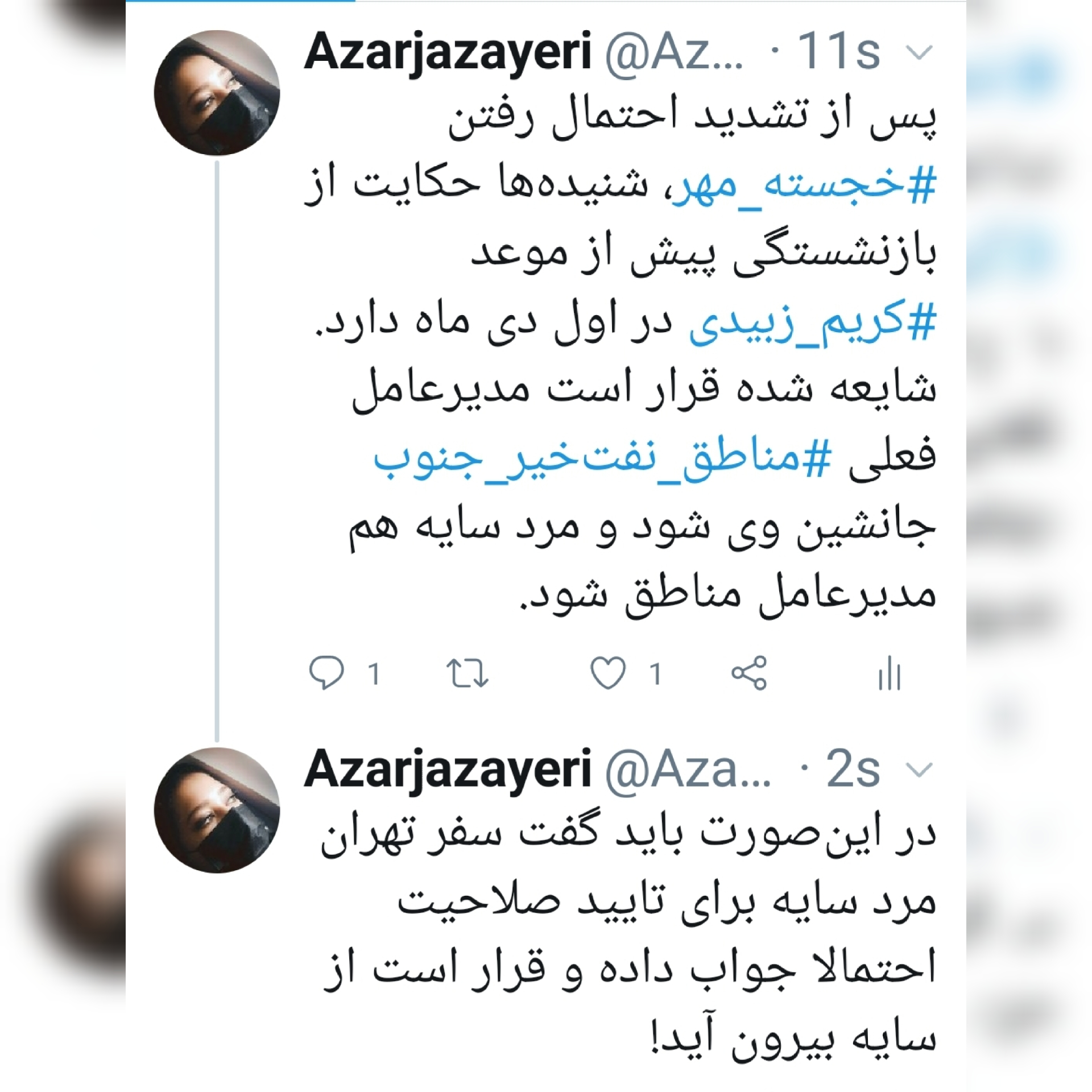Open first tweet's options chevron
The height and width of the screenshot is (1092, 1092).
click(919, 53)
